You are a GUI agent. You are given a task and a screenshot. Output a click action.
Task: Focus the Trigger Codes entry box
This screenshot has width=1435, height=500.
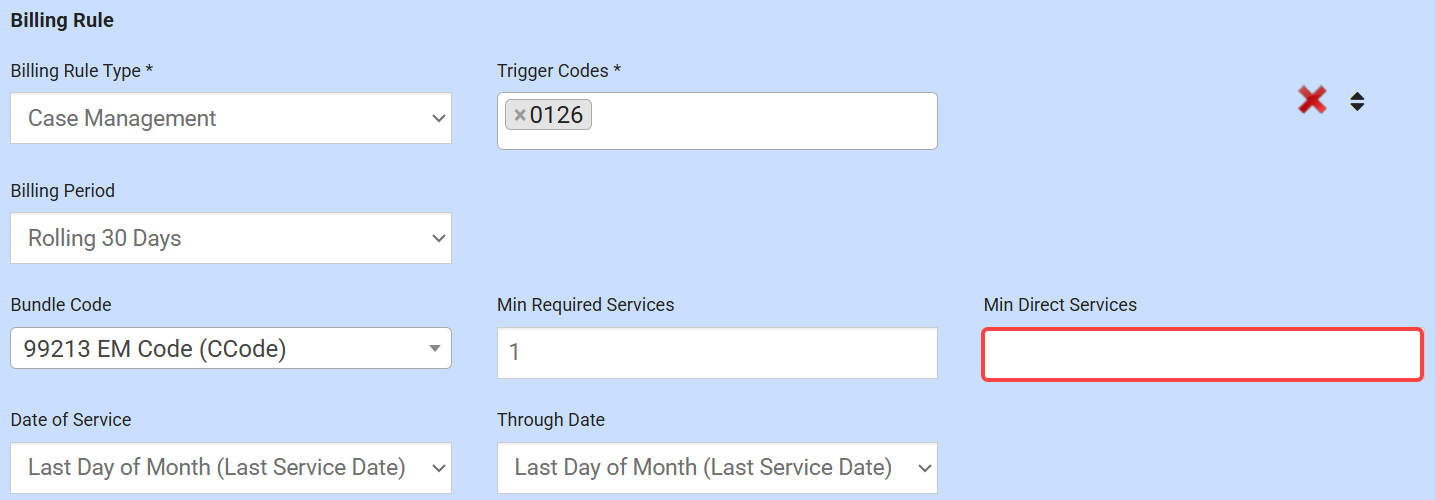pyautogui.click(x=760, y=122)
